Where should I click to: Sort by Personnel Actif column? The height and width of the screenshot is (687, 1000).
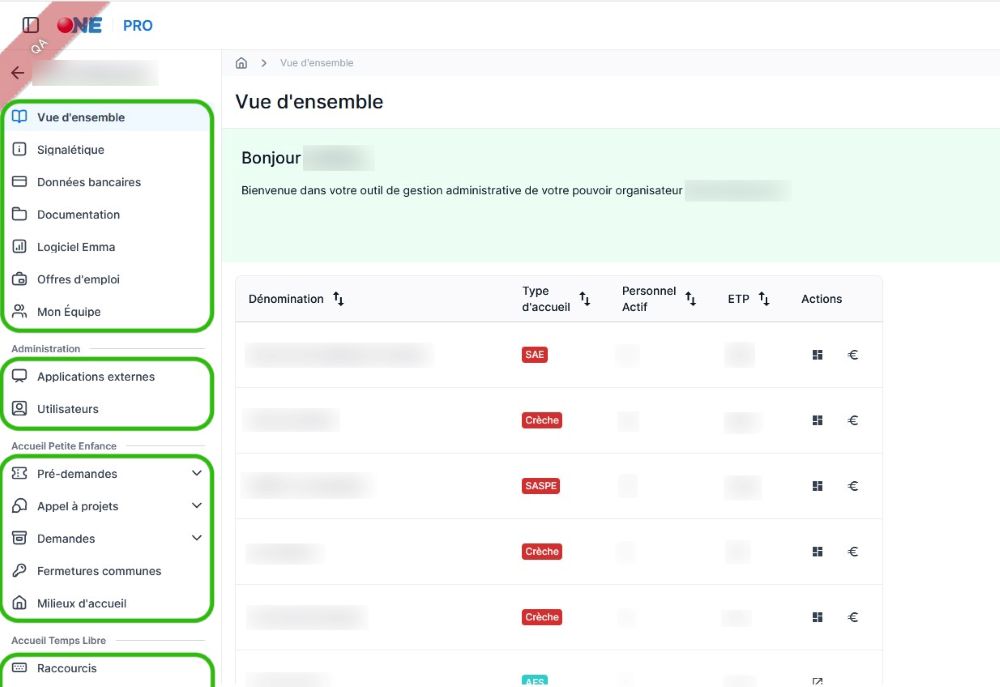[690, 299]
